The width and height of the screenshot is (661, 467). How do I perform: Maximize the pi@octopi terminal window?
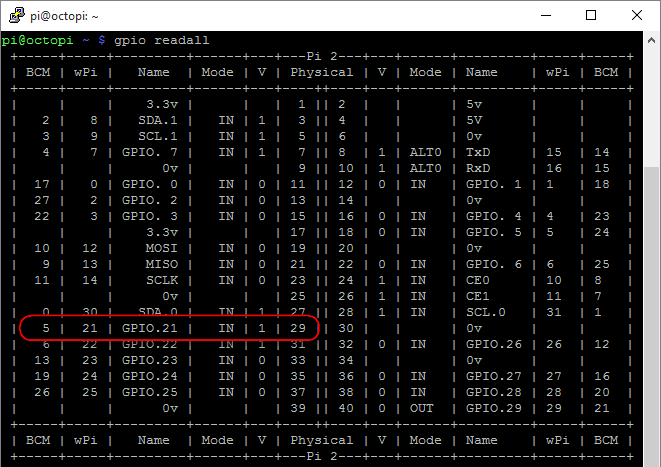(x=591, y=16)
